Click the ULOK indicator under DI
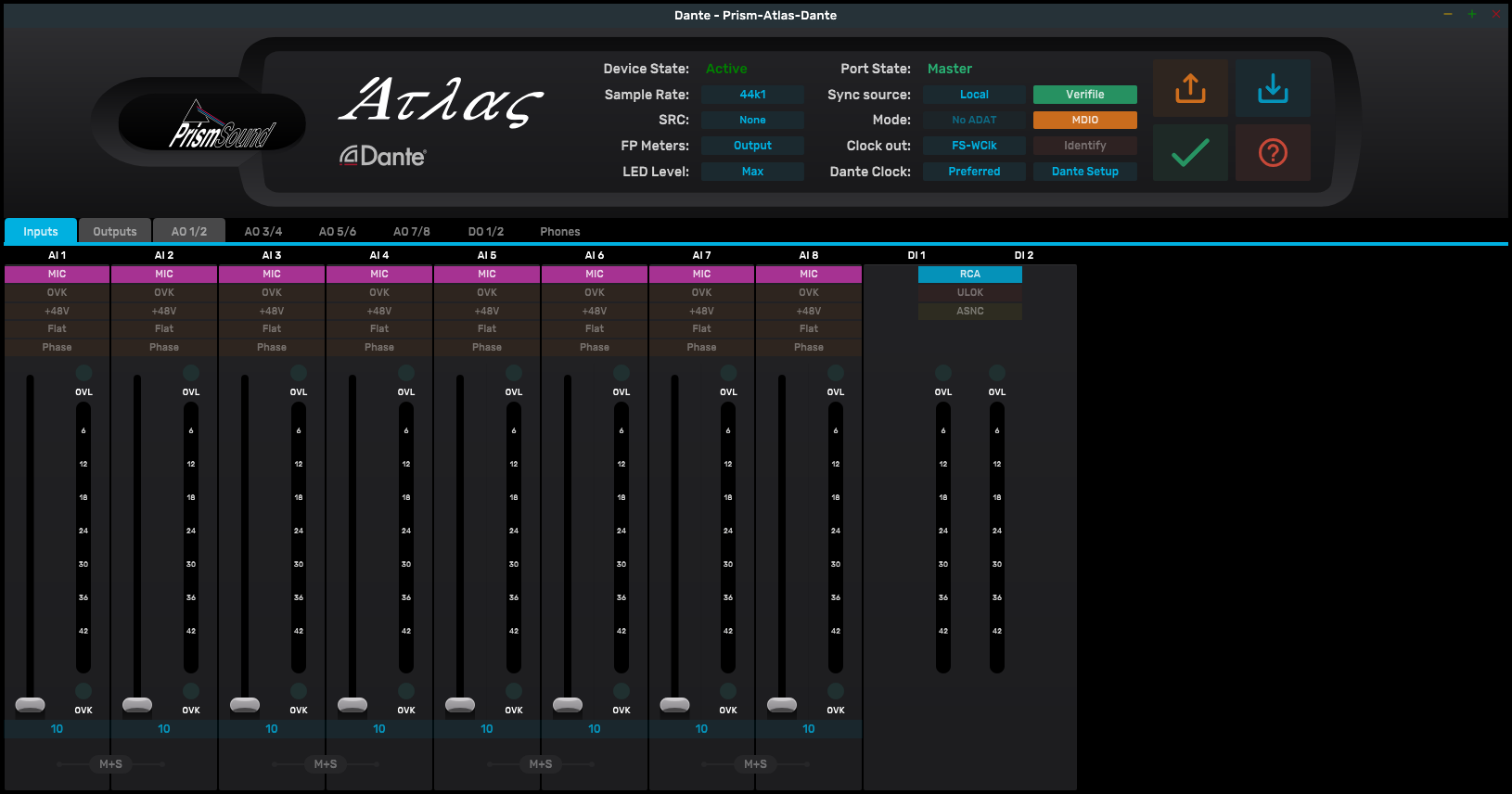Image resolution: width=1512 pixels, height=794 pixels. 970,292
